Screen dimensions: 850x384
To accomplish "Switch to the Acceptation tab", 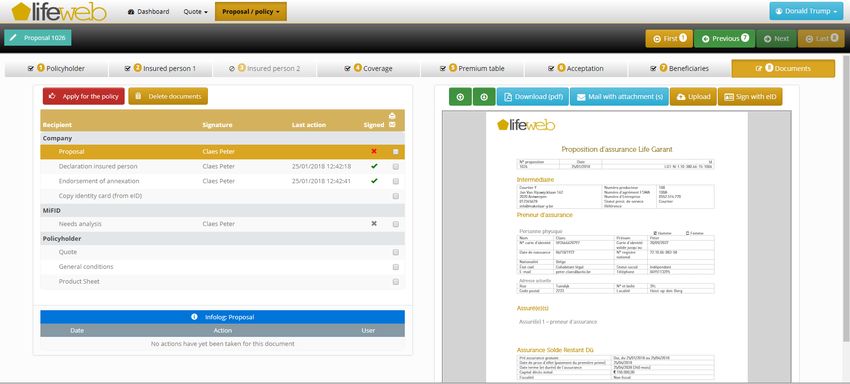I will [576, 69].
